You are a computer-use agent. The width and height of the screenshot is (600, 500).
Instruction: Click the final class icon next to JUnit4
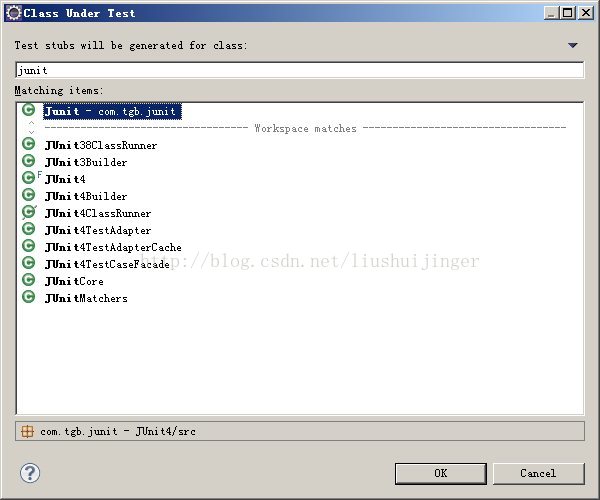tap(30, 178)
